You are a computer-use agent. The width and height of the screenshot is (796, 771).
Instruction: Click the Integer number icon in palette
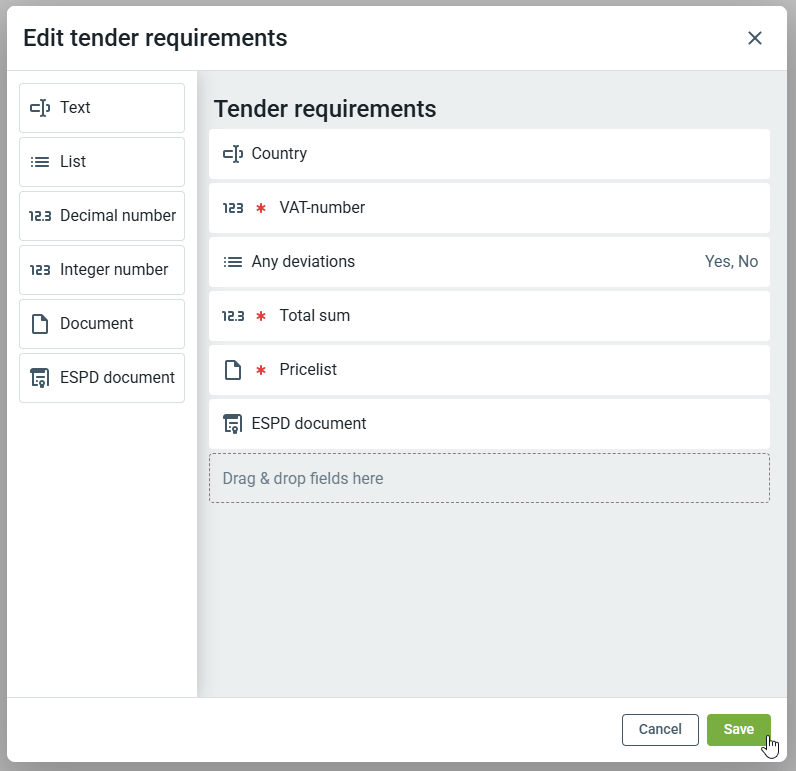(40, 270)
